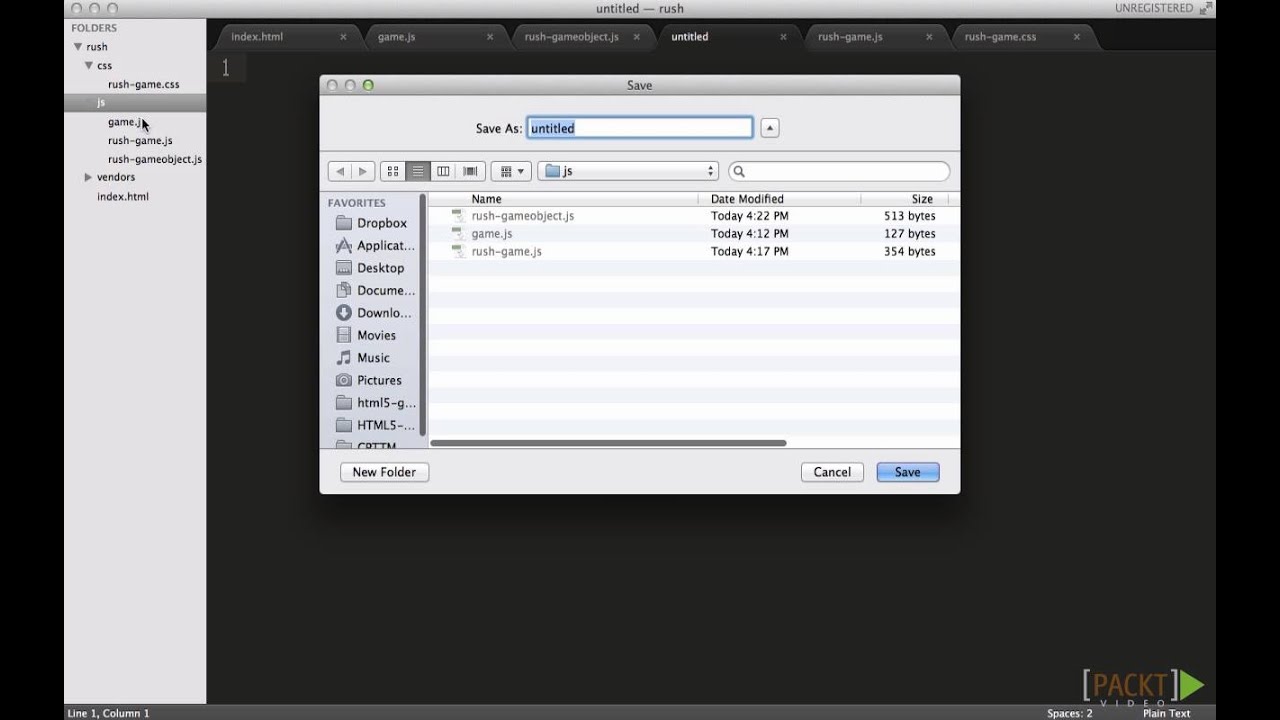The image size is (1280, 720).
Task: Click the Documents icon in Favorites
Action: point(344,290)
